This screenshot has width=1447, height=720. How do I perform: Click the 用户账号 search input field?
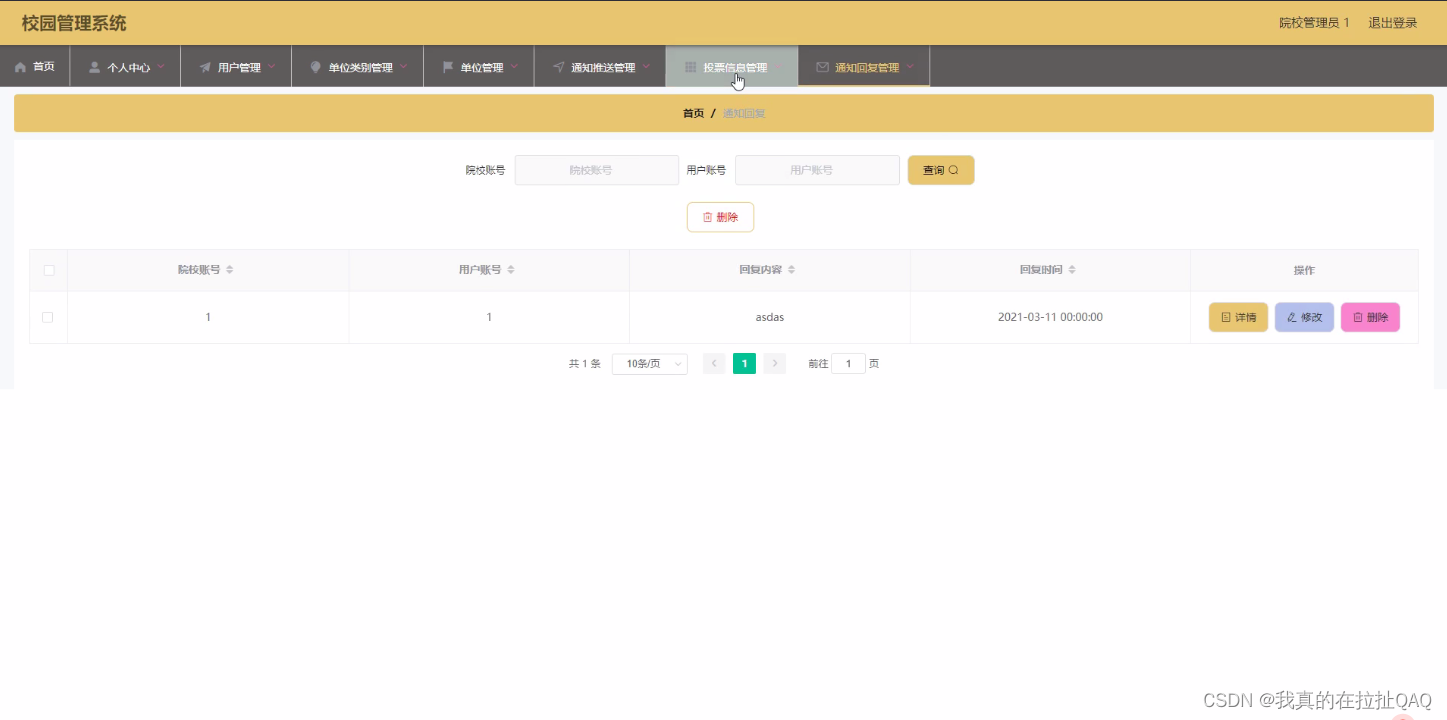(817, 170)
